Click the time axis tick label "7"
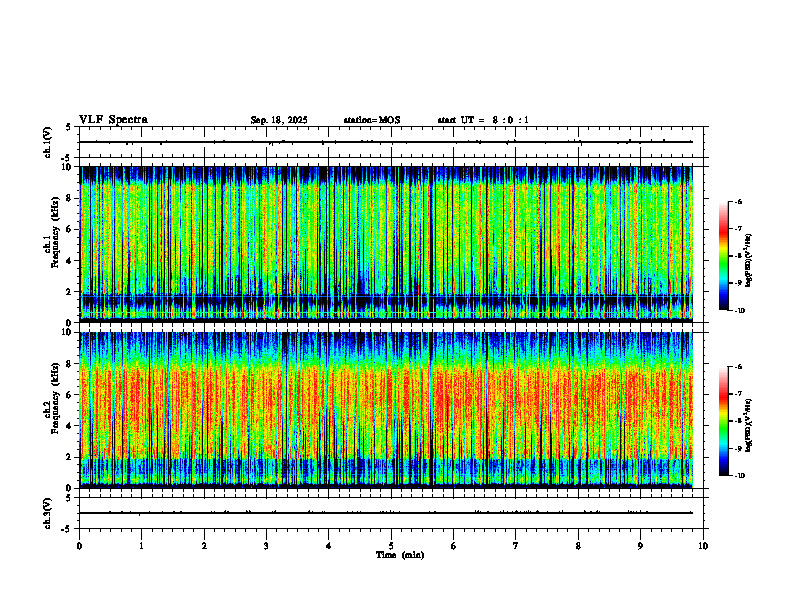792x612 pixels. click(x=516, y=546)
